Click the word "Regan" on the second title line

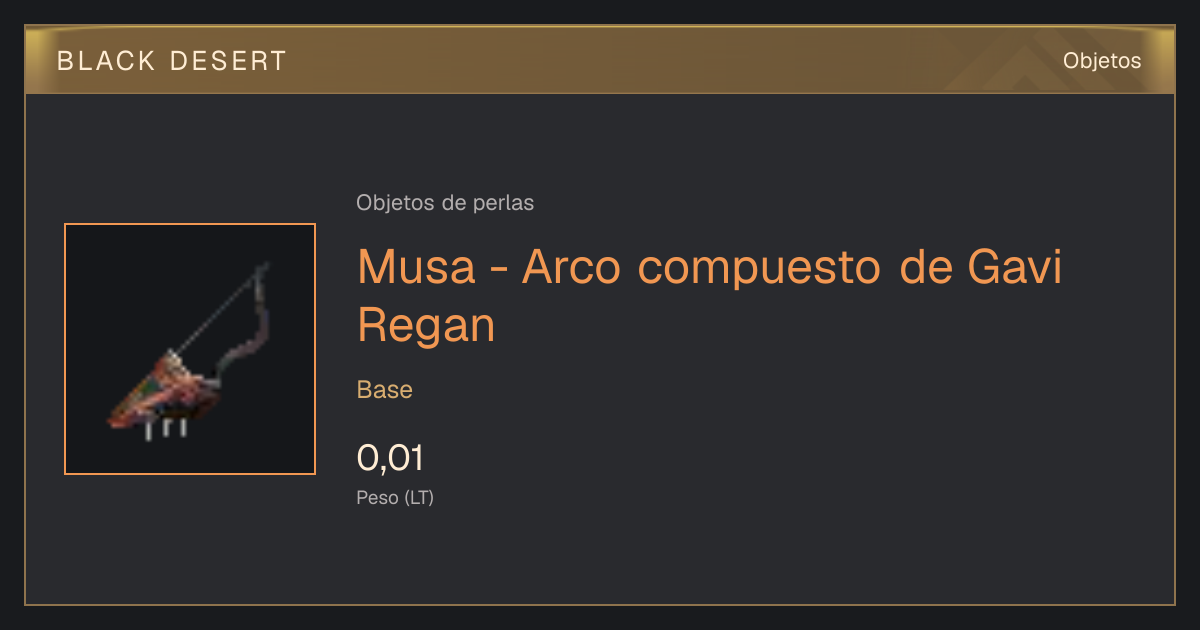427,326
